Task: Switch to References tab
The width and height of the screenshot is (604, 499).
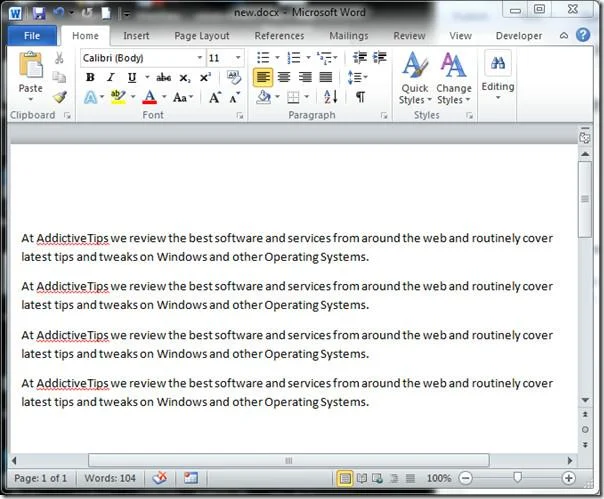Action: click(279, 36)
